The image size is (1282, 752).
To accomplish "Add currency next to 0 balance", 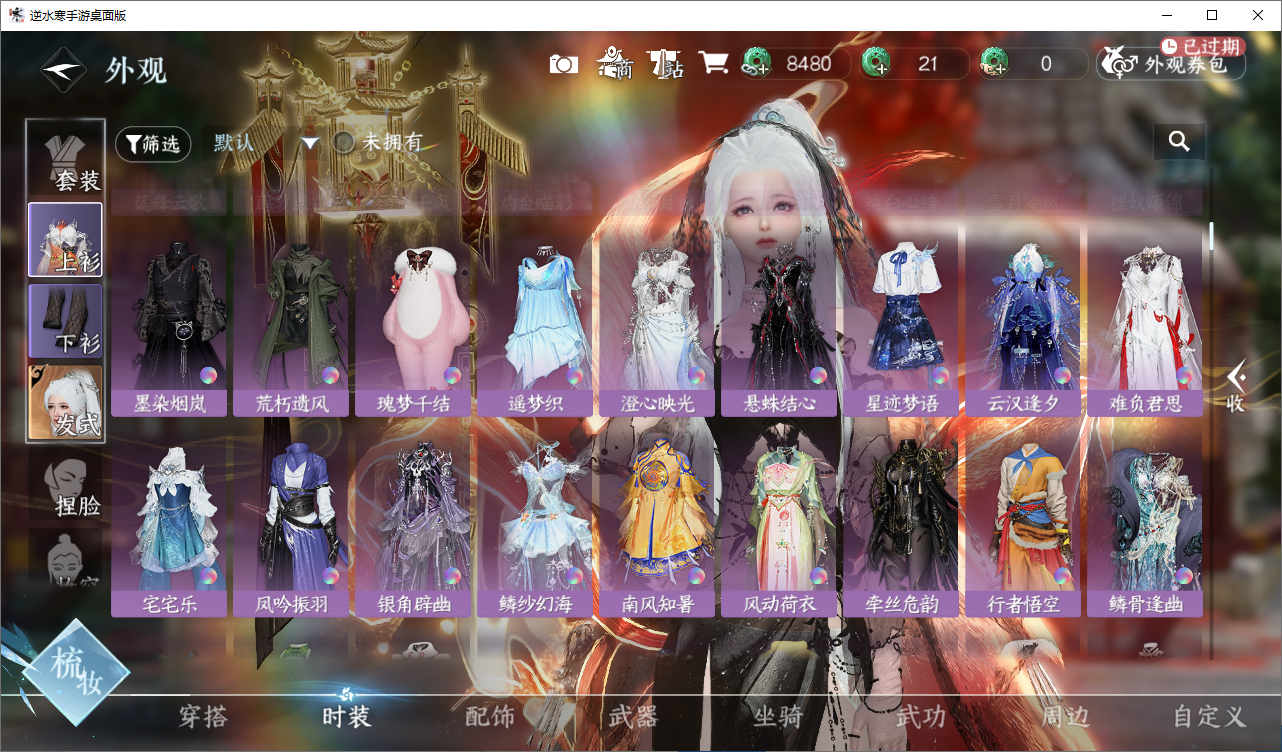I will tap(995, 64).
